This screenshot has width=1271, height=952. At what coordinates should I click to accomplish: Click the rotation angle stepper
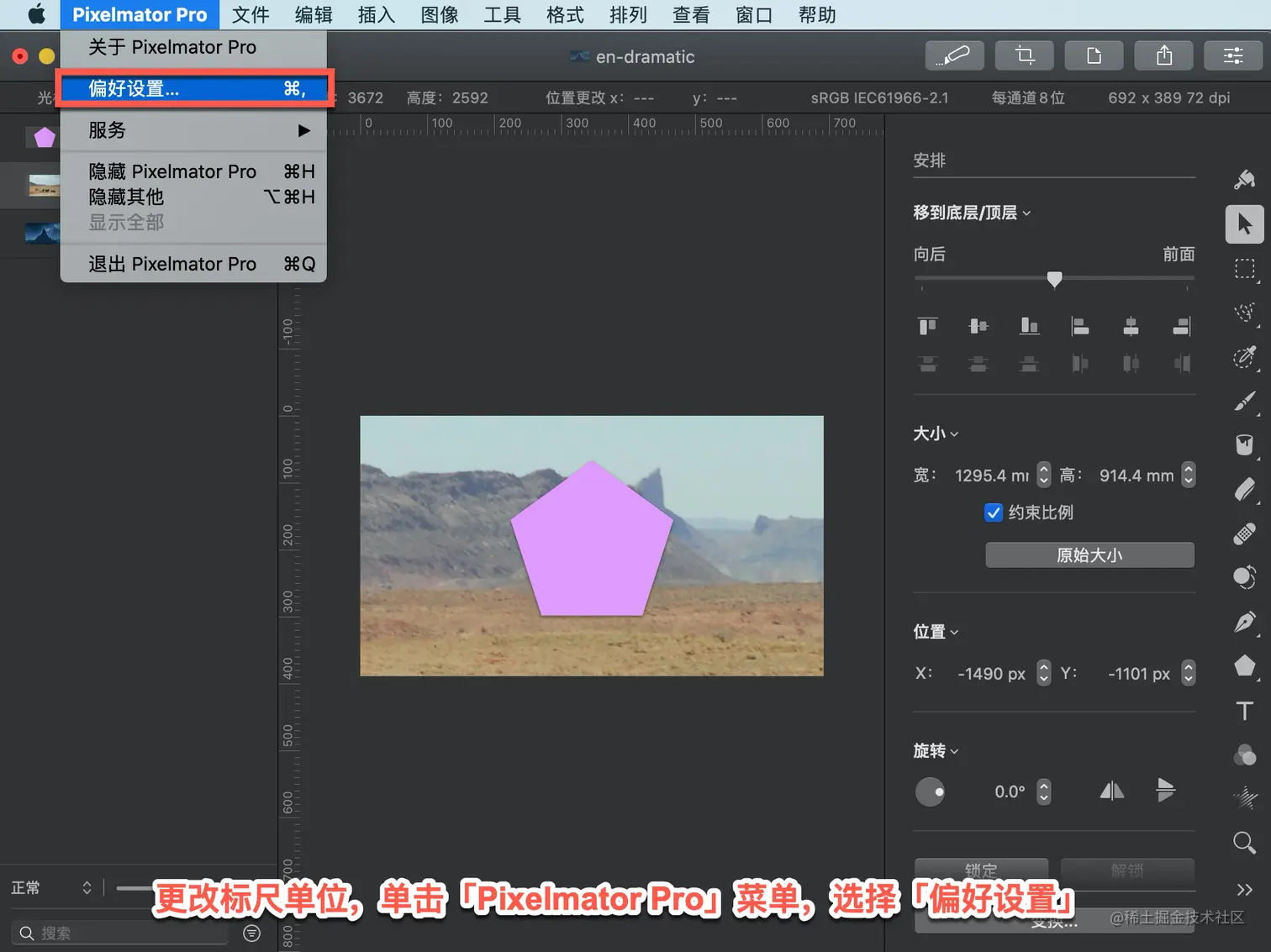tap(1043, 792)
